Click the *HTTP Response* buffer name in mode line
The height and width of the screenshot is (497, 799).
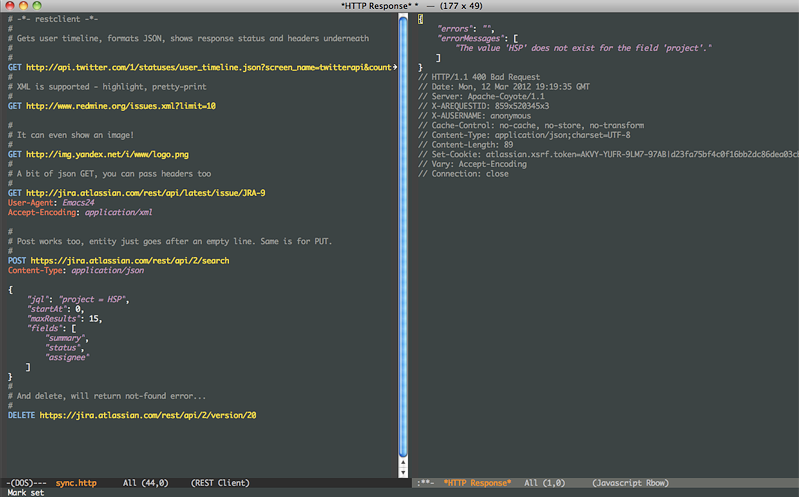tap(477, 483)
